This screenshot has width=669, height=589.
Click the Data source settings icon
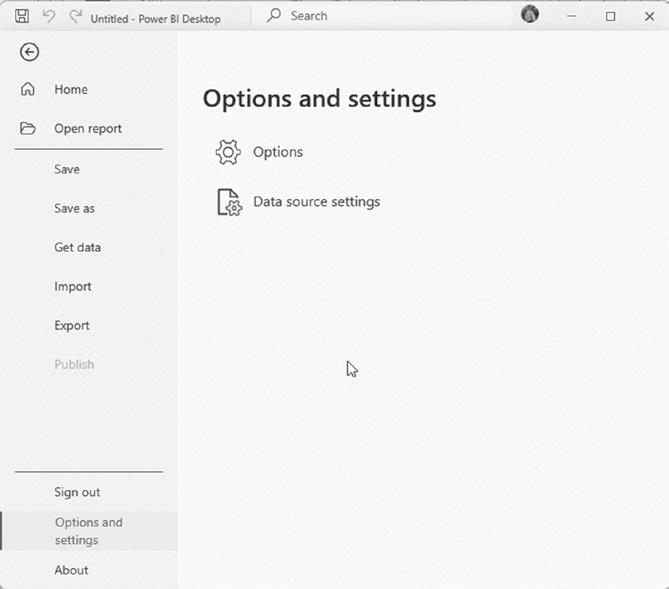pos(229,202)
